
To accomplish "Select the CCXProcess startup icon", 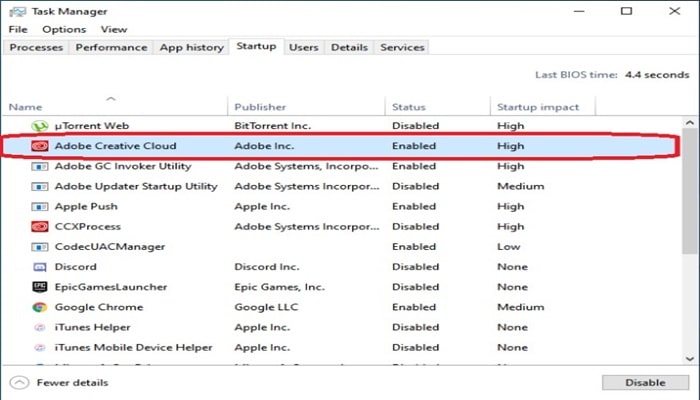I will pos(40,227).
